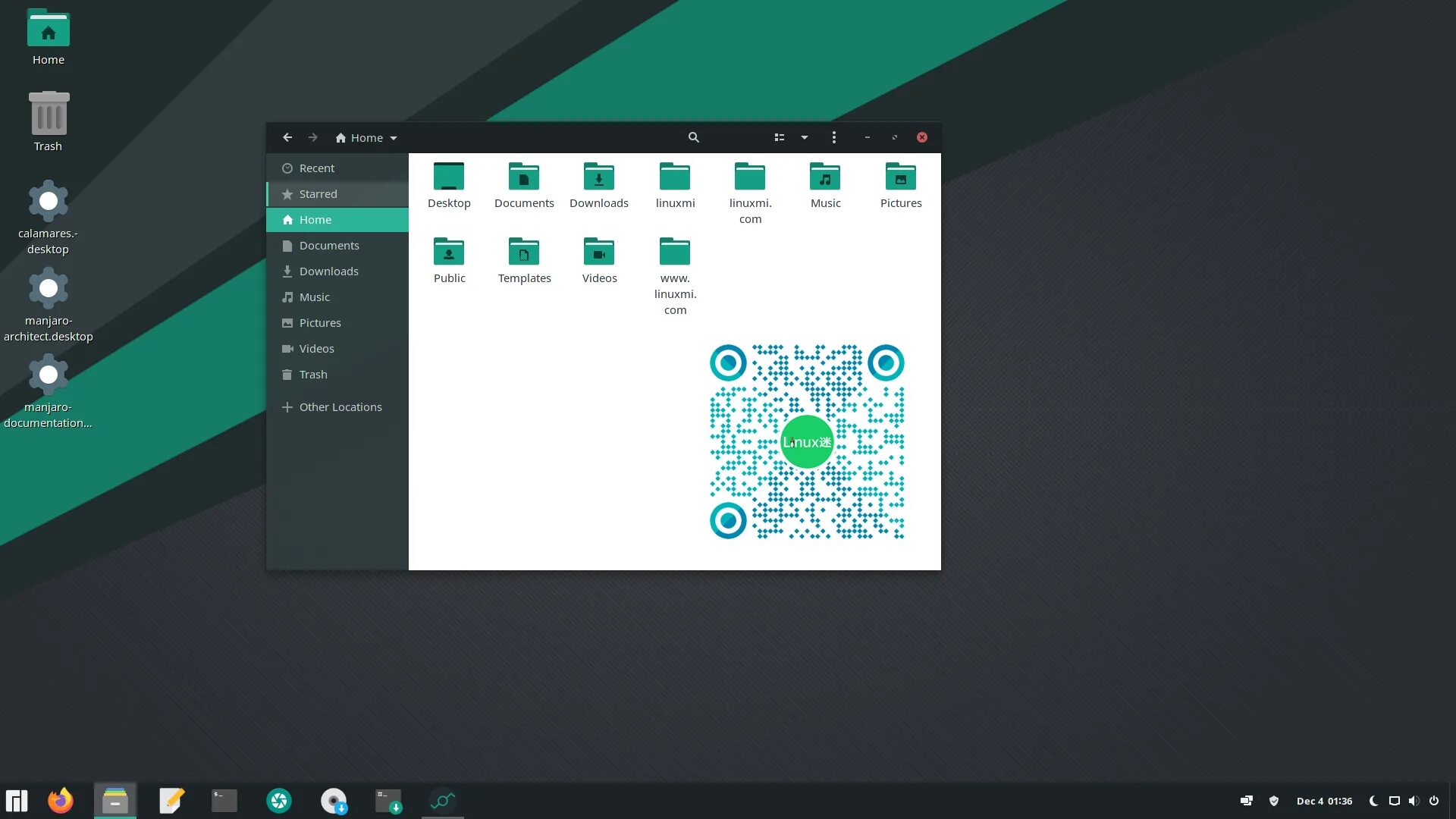Open the Templates folder
The image size is (1456, 819).
coord(524,253)
